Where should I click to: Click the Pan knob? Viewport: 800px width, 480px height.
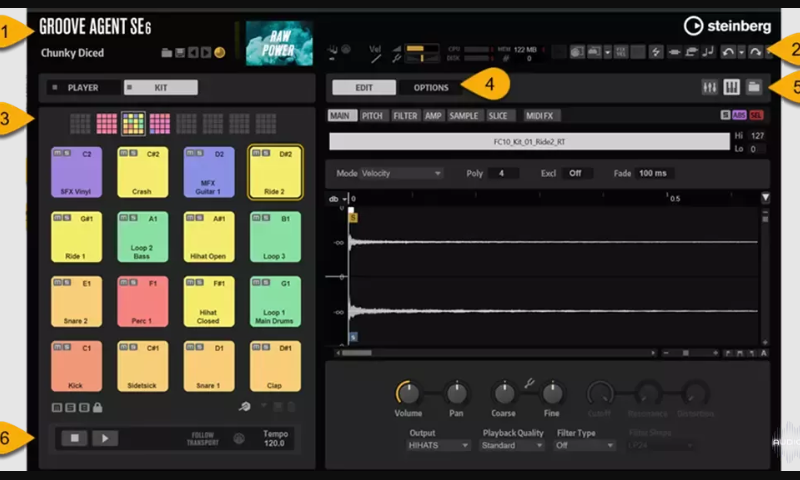[456, 393]
